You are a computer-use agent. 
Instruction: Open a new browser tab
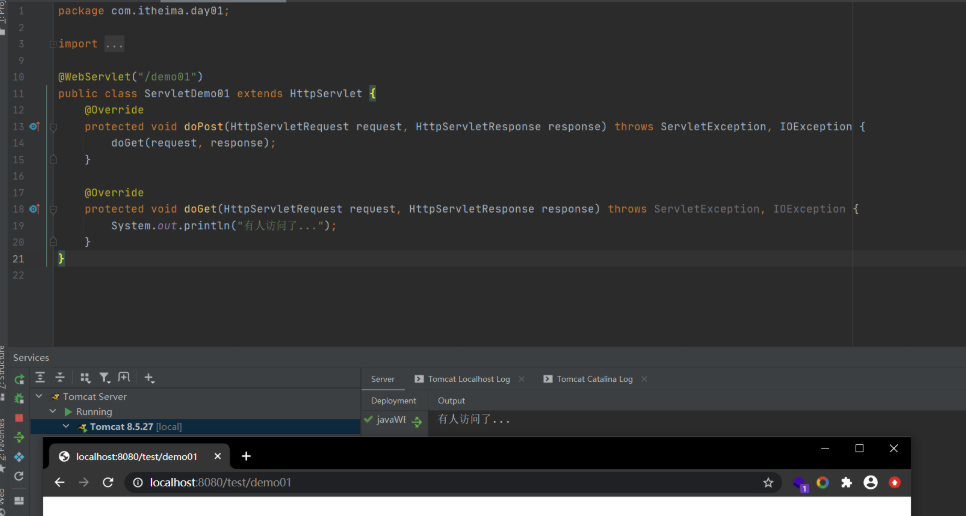coord(246,456)
